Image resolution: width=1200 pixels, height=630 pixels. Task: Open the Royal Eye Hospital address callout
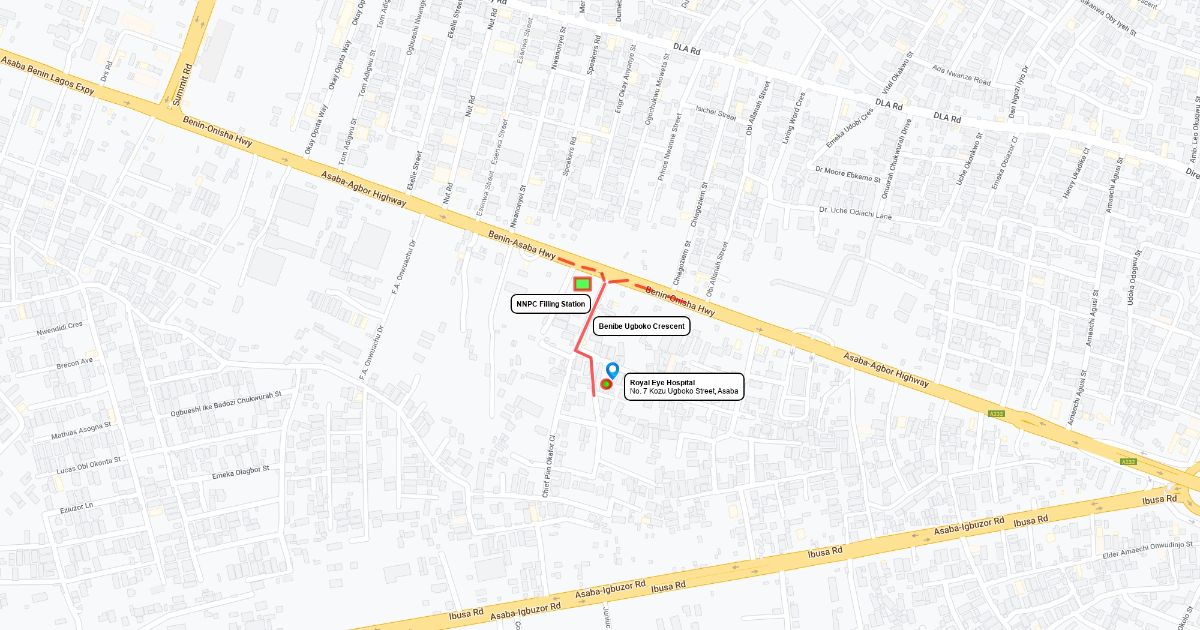[x=685, y=388]
